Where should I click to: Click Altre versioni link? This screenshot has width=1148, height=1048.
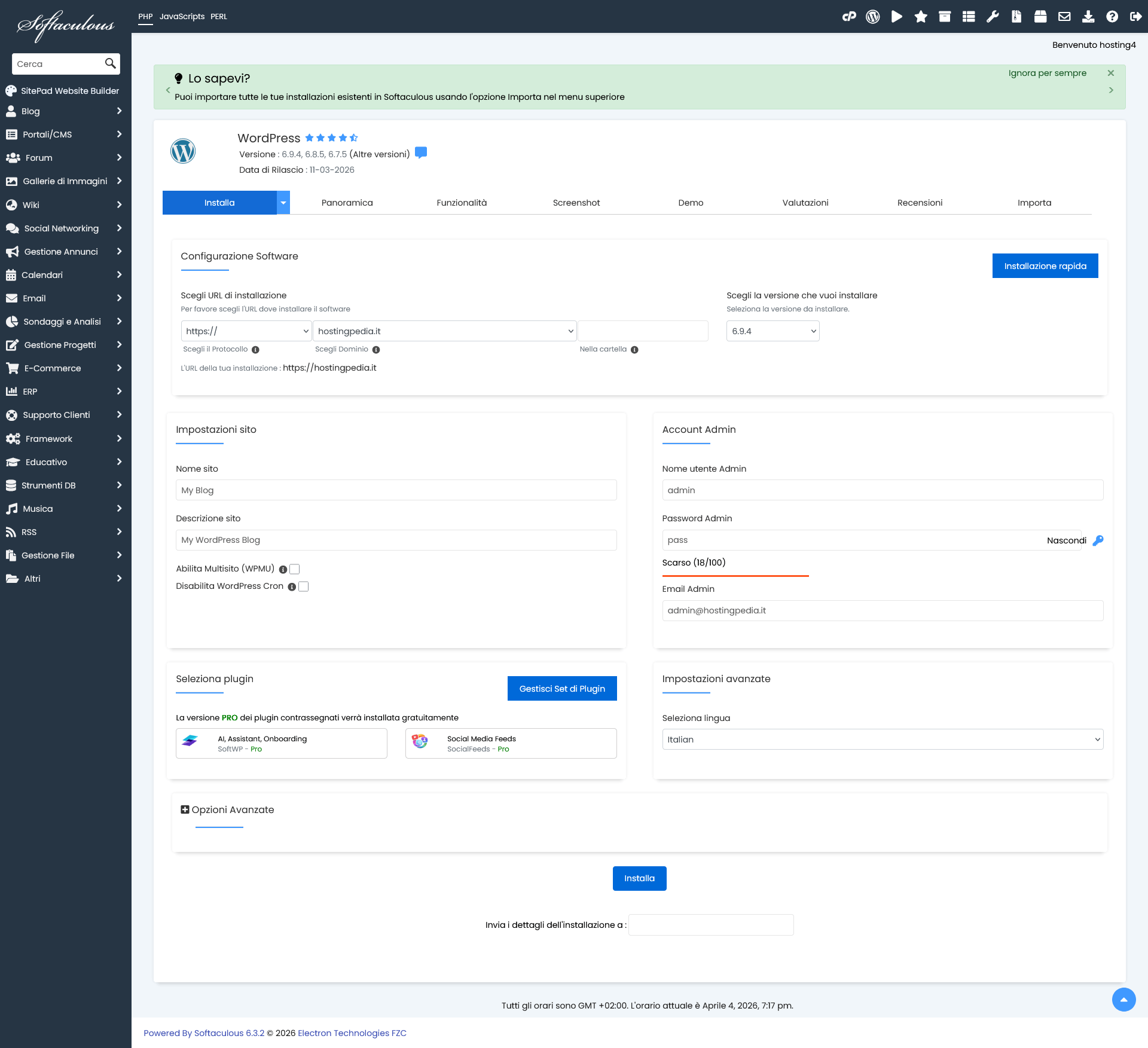[x=380, y=154]
